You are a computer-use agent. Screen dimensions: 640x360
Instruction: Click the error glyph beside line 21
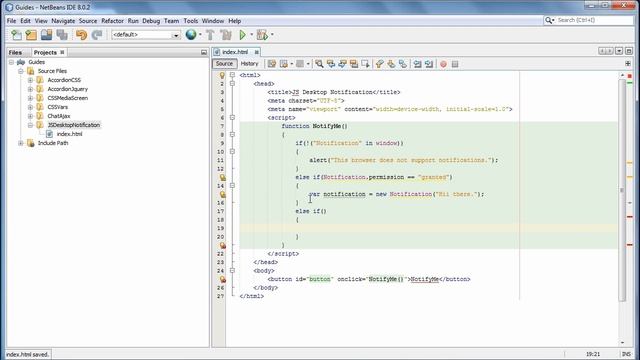pyautogui.click(x=222, y=245)
